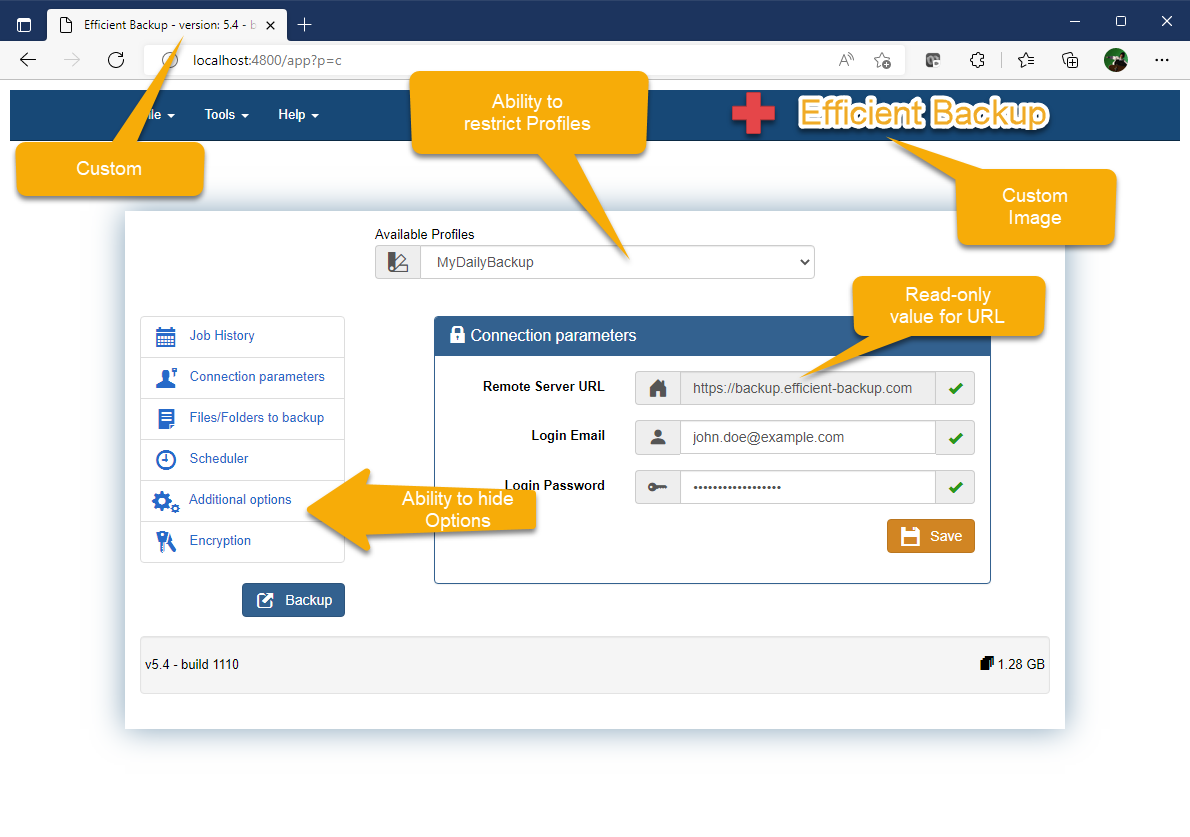The image size is (1190, 837).
Task: Start the Backup button
Action: point(293,600)
